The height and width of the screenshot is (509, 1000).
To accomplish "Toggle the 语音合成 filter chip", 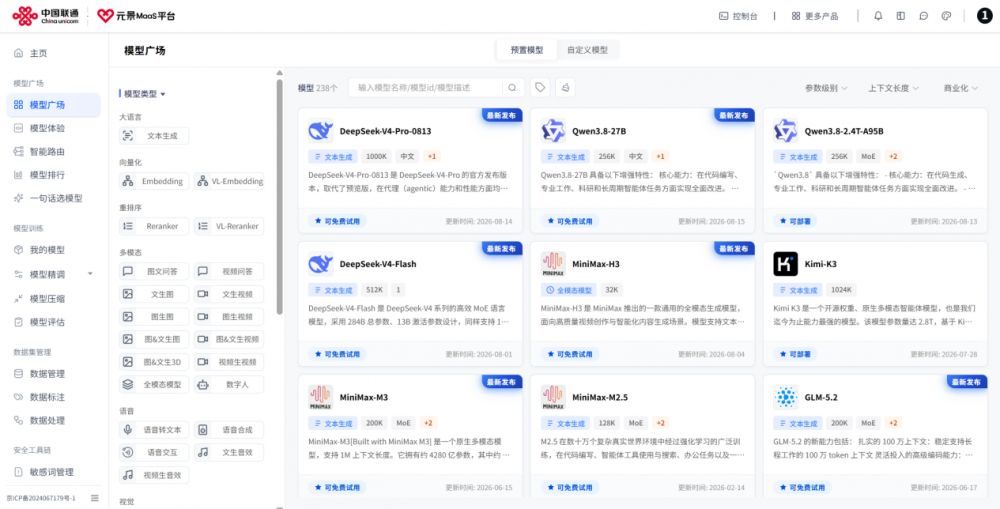I will coord(229,430).
